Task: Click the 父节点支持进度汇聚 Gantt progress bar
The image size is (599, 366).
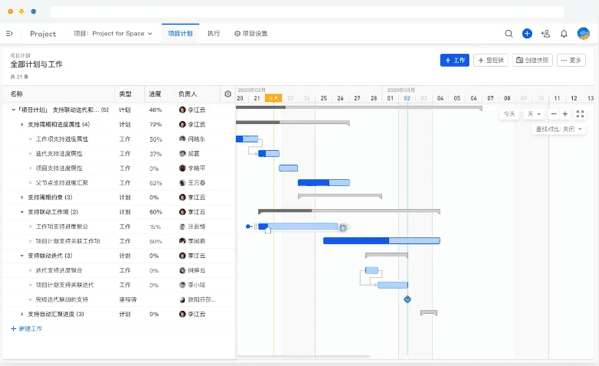Action: (324, 183)
